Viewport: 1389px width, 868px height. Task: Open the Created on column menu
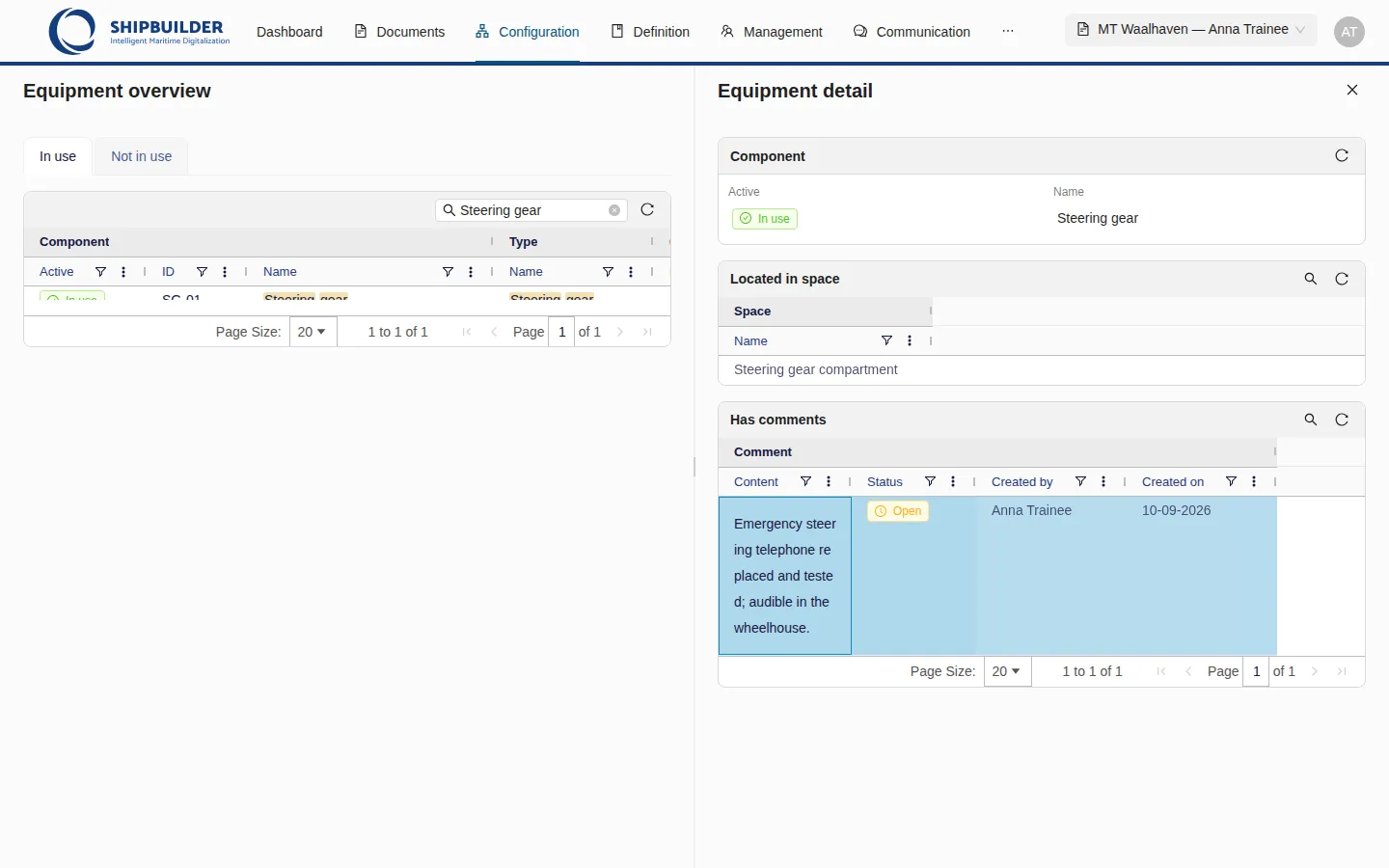1254,482
